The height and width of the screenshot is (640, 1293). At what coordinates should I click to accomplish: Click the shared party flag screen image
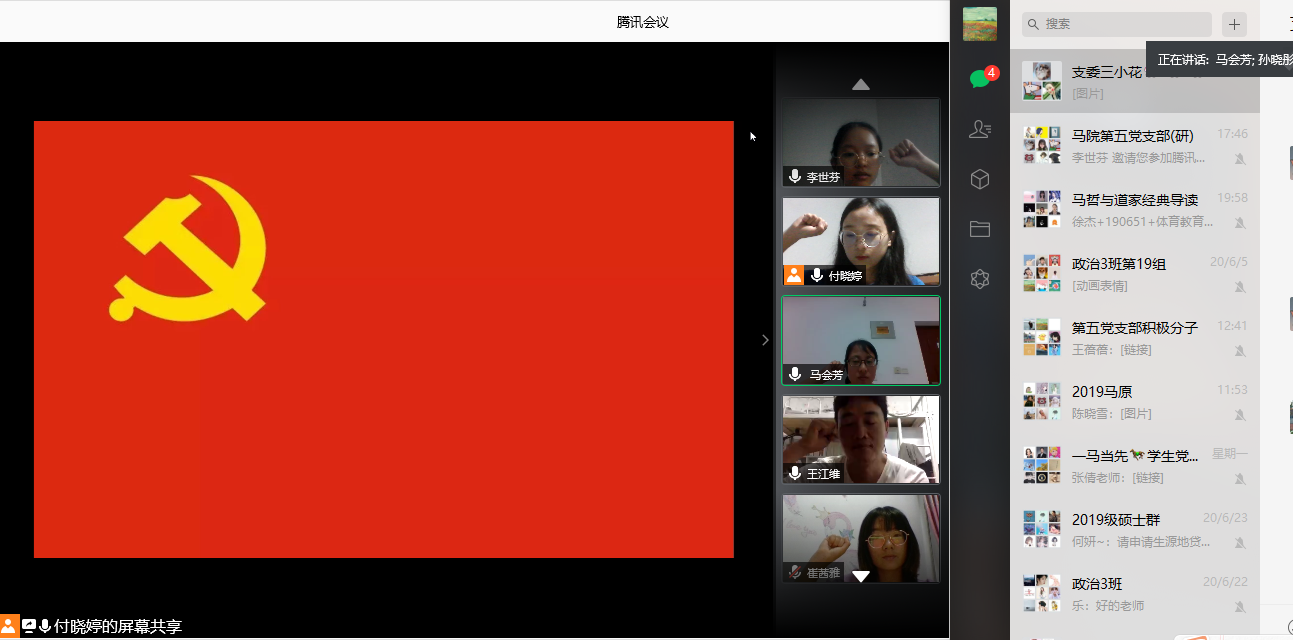[x=384, y=339]
